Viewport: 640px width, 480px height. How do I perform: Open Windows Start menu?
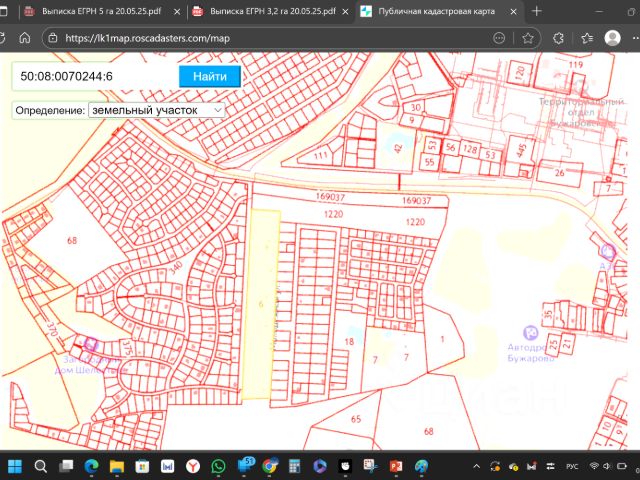(16, 466)
